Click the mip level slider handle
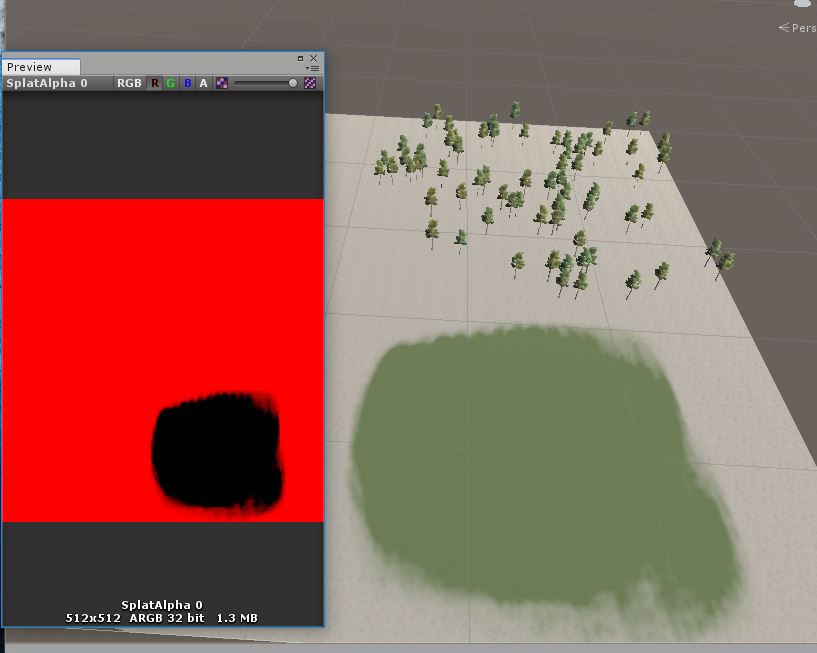Viewport: 817px width, 653px height. pos(291,83)
